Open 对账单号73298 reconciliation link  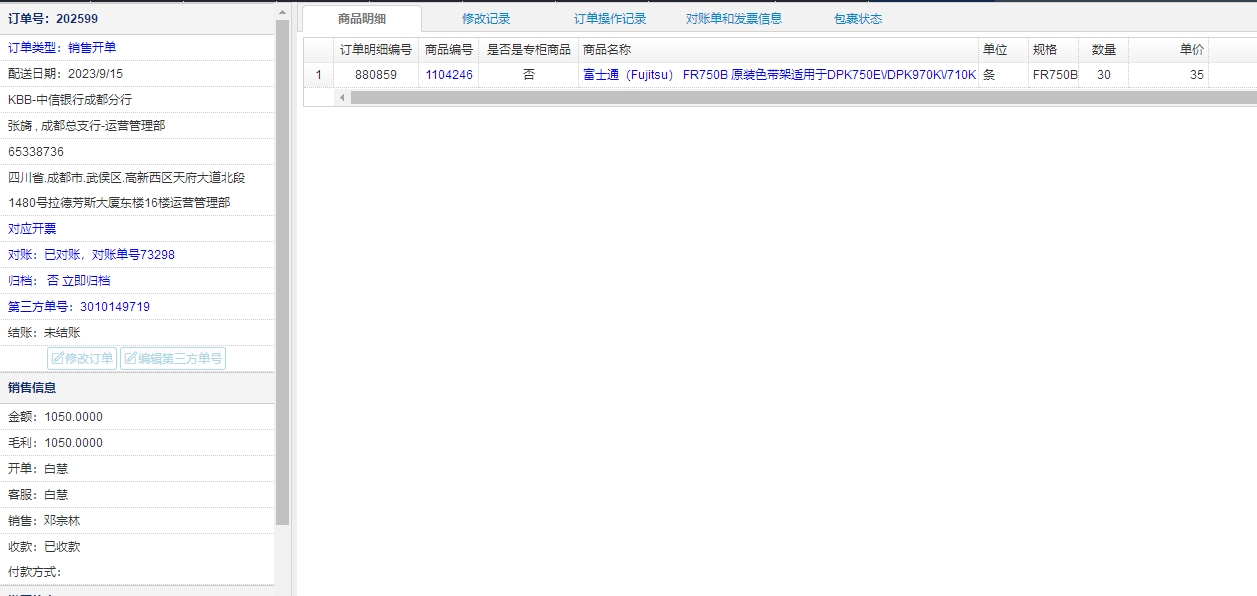(133, 254)
